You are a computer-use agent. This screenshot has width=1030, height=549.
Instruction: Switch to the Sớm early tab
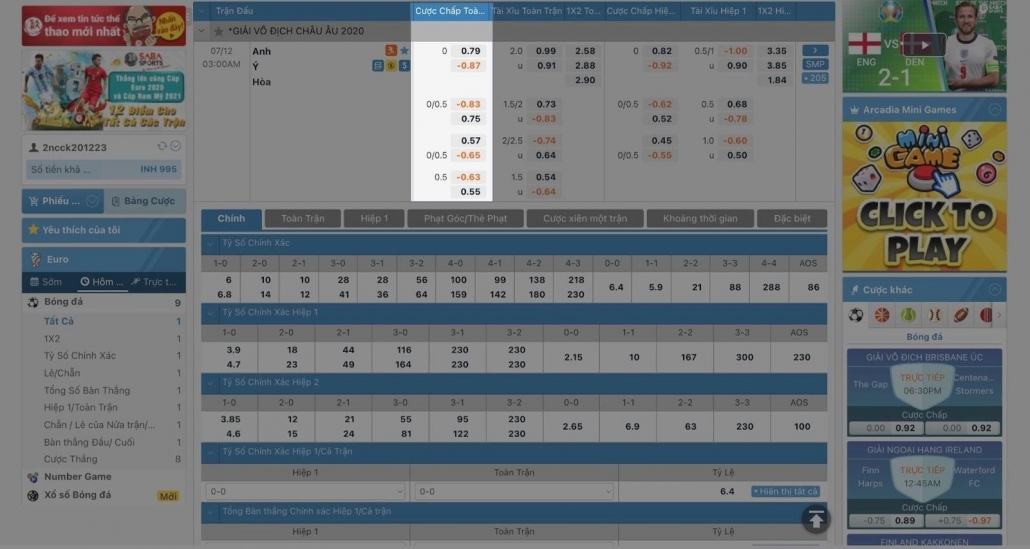46,282
